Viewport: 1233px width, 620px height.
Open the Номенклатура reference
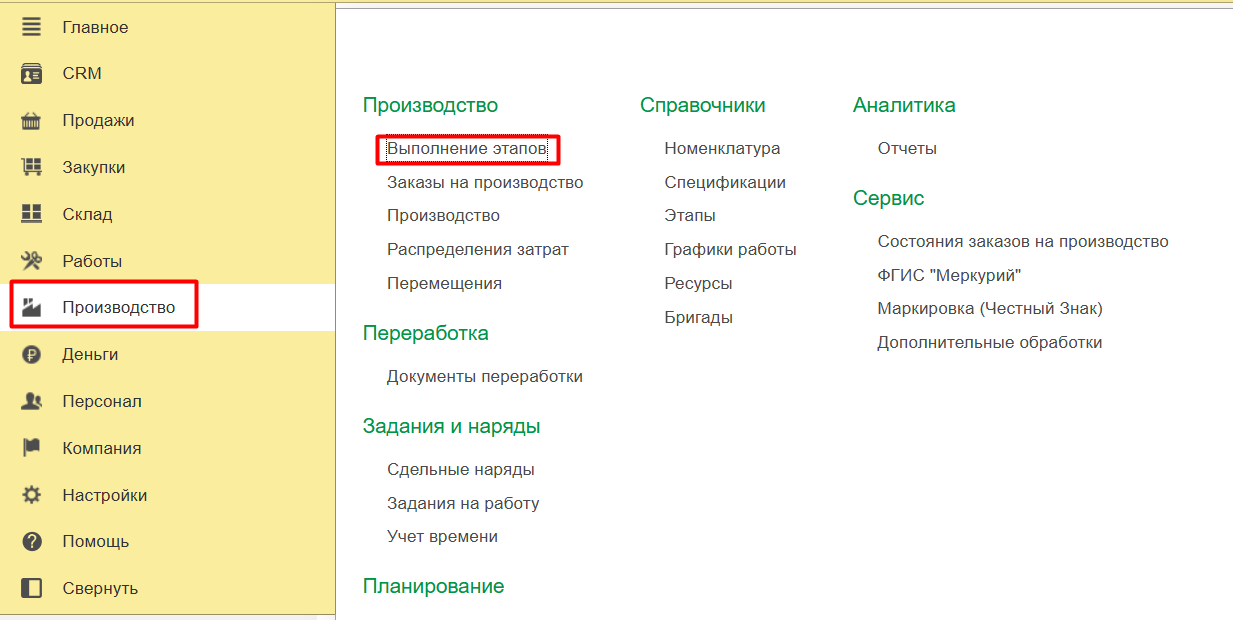click(x=722, y=149)
